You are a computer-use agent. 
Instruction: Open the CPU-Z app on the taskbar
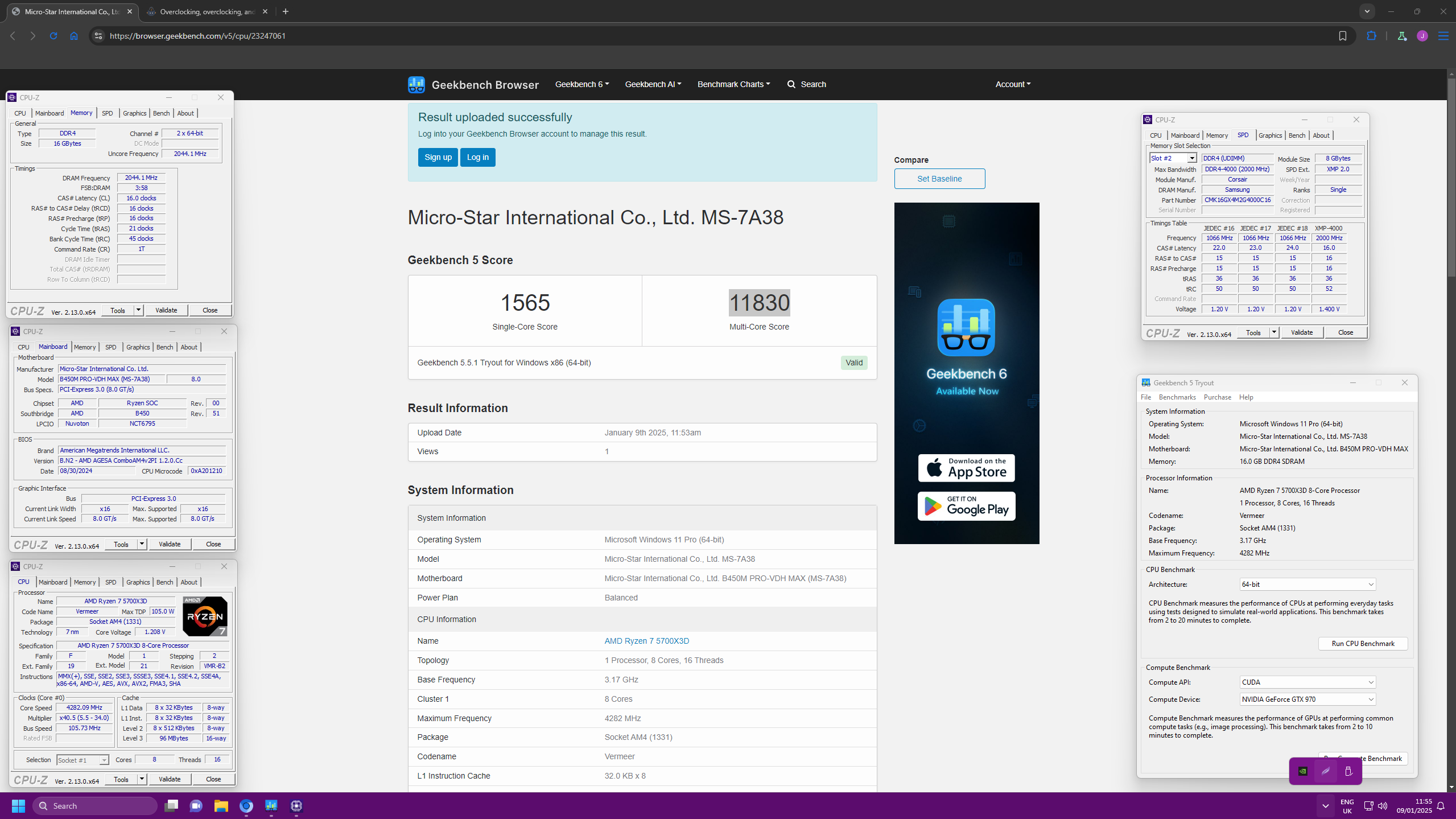pos(296,805)
